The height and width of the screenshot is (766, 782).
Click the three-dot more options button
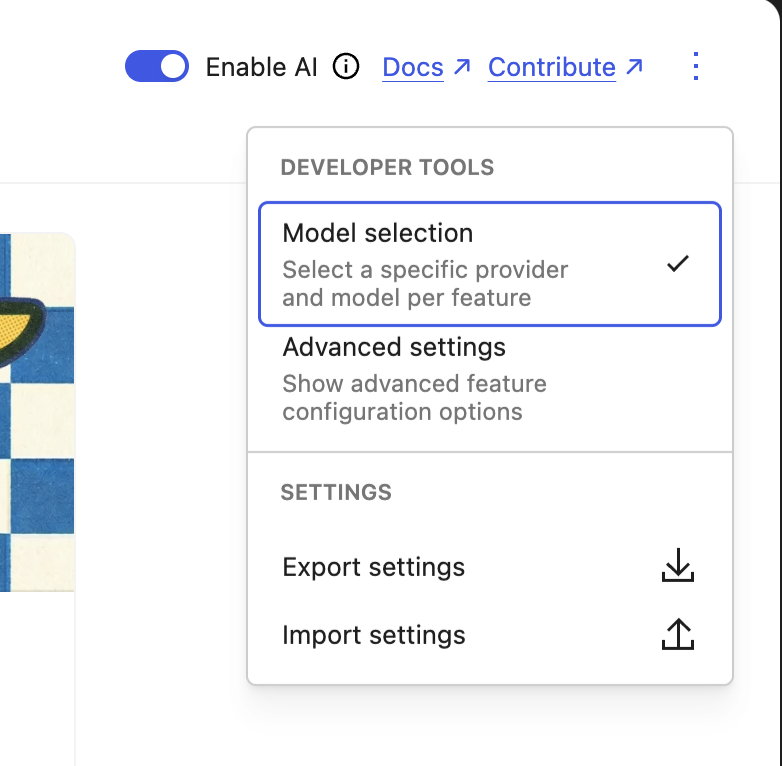(x=696, y=66)
